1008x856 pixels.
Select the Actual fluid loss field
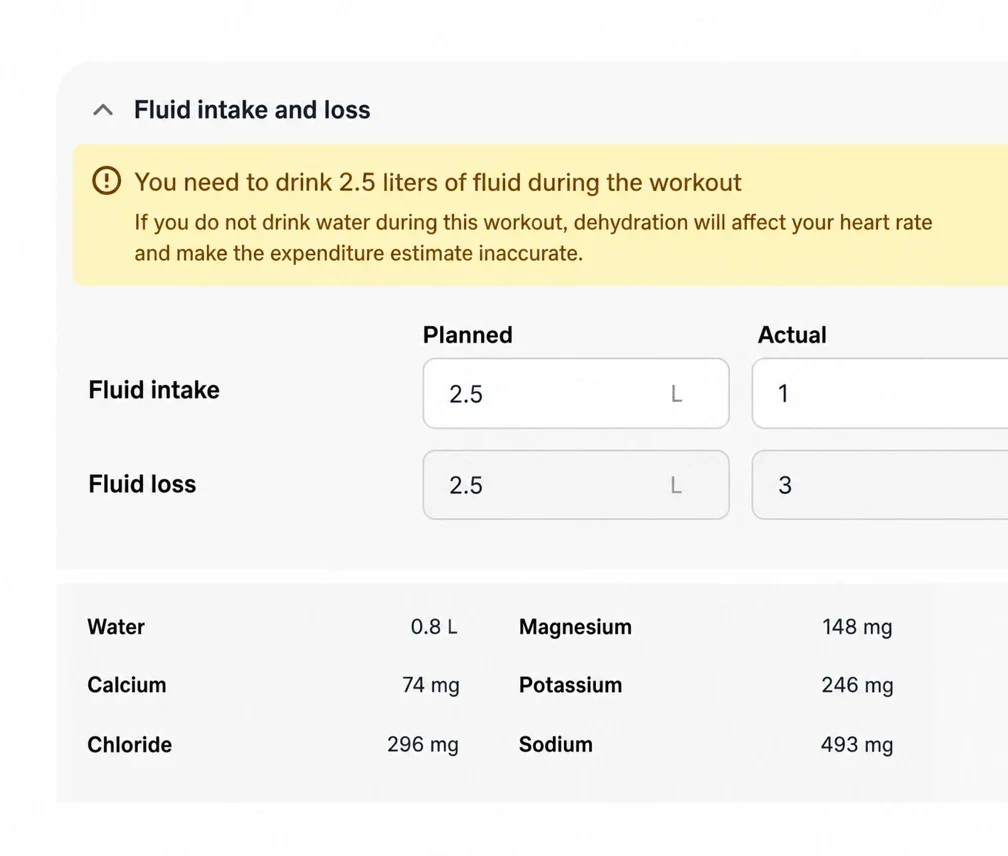880,485
